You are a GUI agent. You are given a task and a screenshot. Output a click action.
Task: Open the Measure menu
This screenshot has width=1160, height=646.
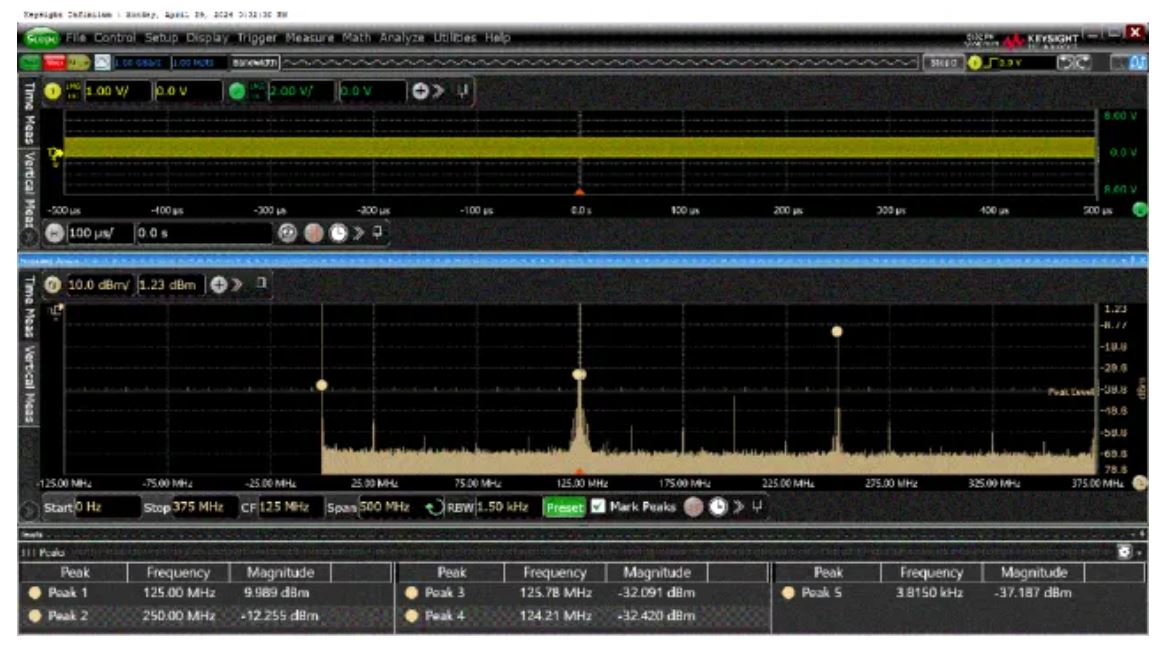309,37
